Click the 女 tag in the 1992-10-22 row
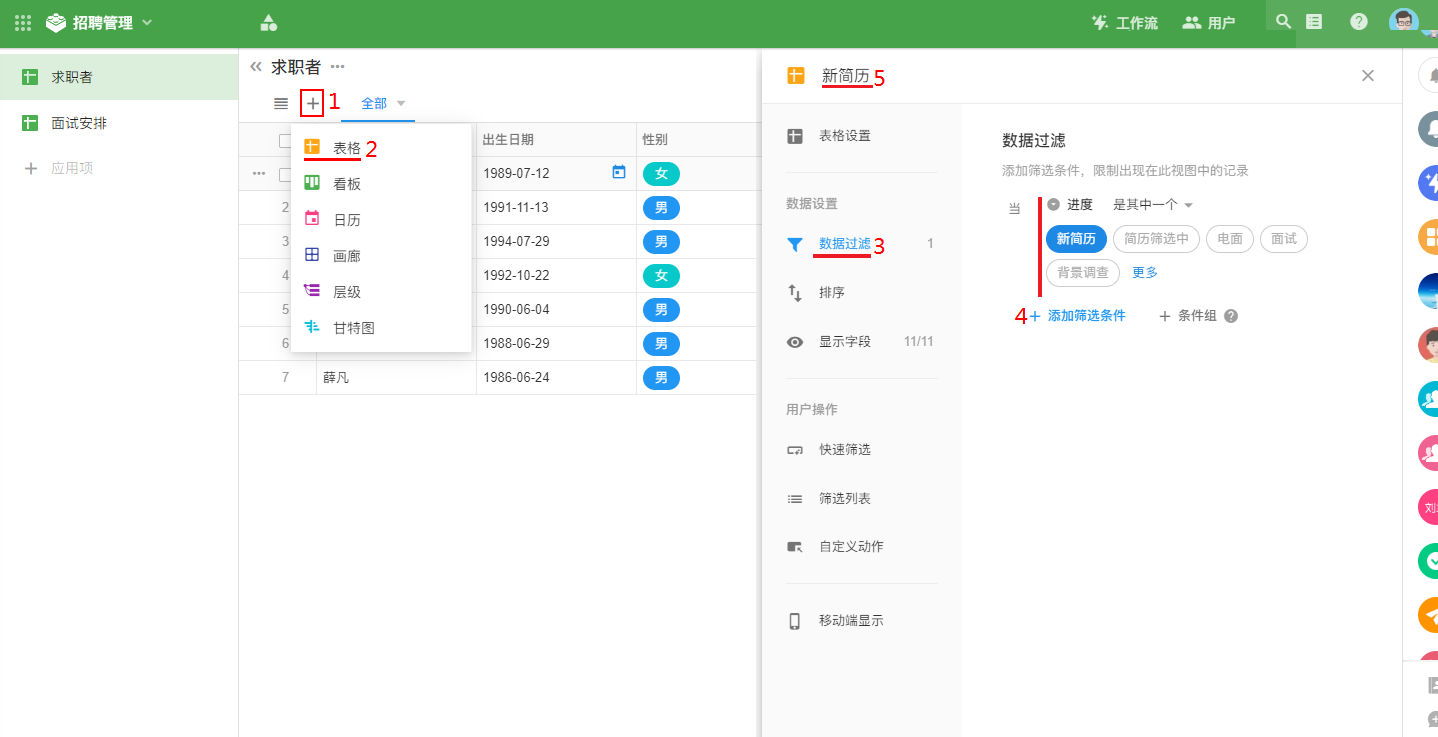The image size is (1438, 737). 661,276
